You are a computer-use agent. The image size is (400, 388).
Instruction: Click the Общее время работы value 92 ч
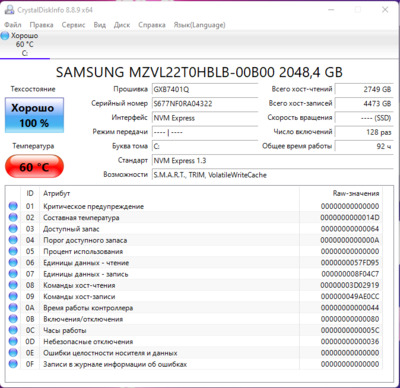[364, 146]
